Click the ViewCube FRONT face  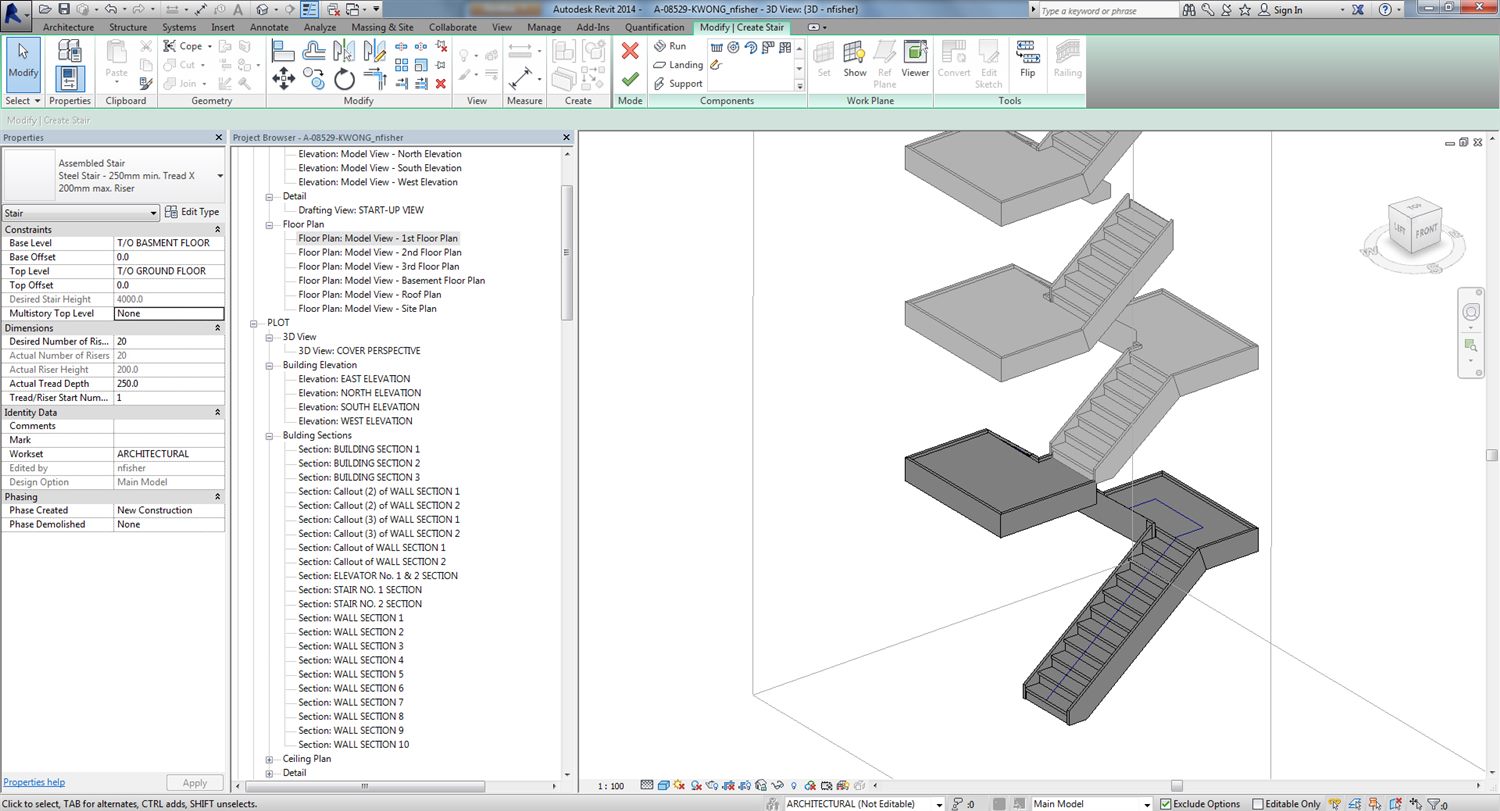pyautogui.click(x=1426, y=232)
